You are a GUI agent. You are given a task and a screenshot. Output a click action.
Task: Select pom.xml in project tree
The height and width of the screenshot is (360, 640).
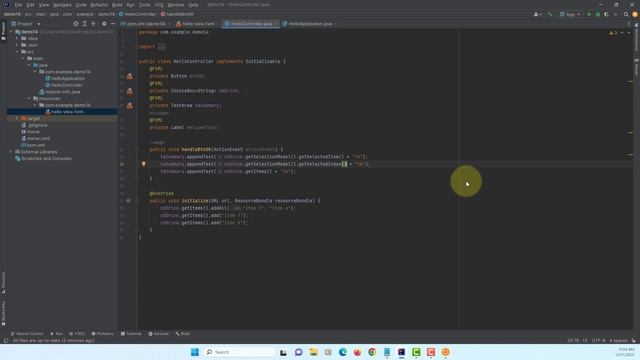click(33, 145)
